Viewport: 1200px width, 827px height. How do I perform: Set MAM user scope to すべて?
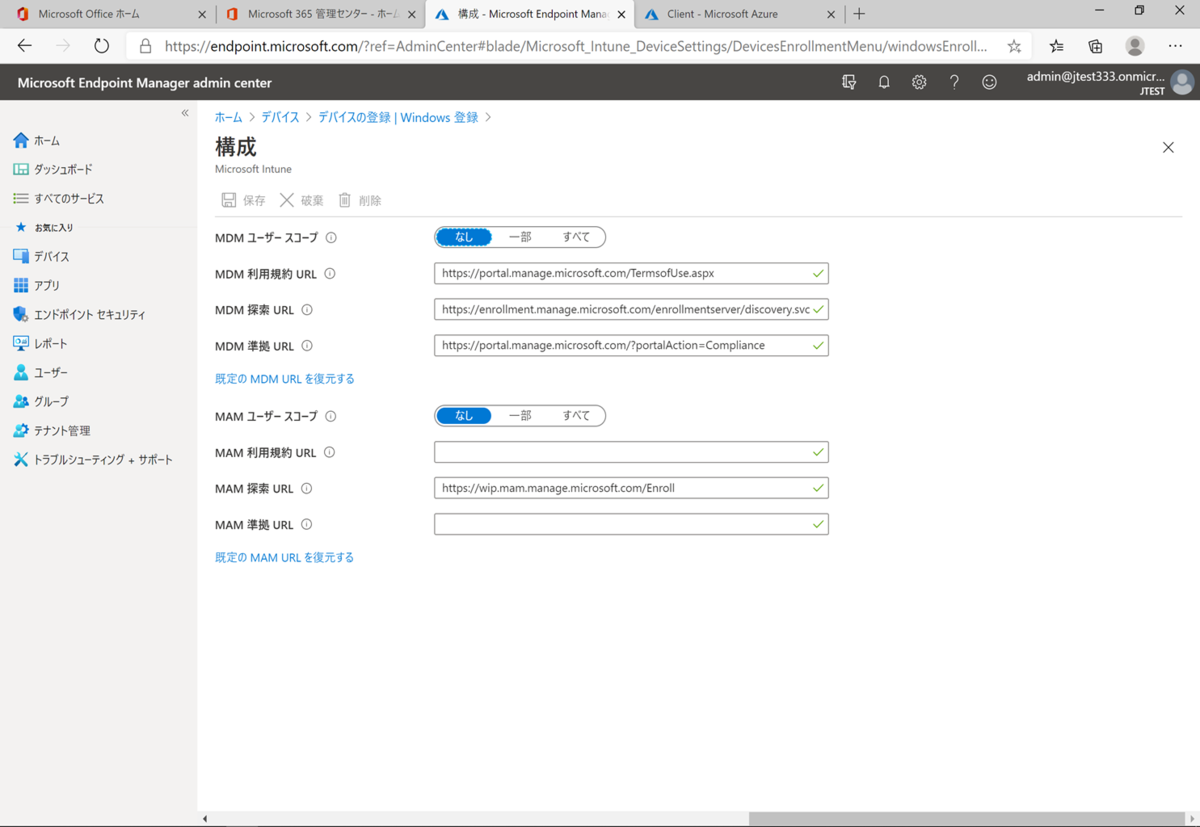pos(576,416)
